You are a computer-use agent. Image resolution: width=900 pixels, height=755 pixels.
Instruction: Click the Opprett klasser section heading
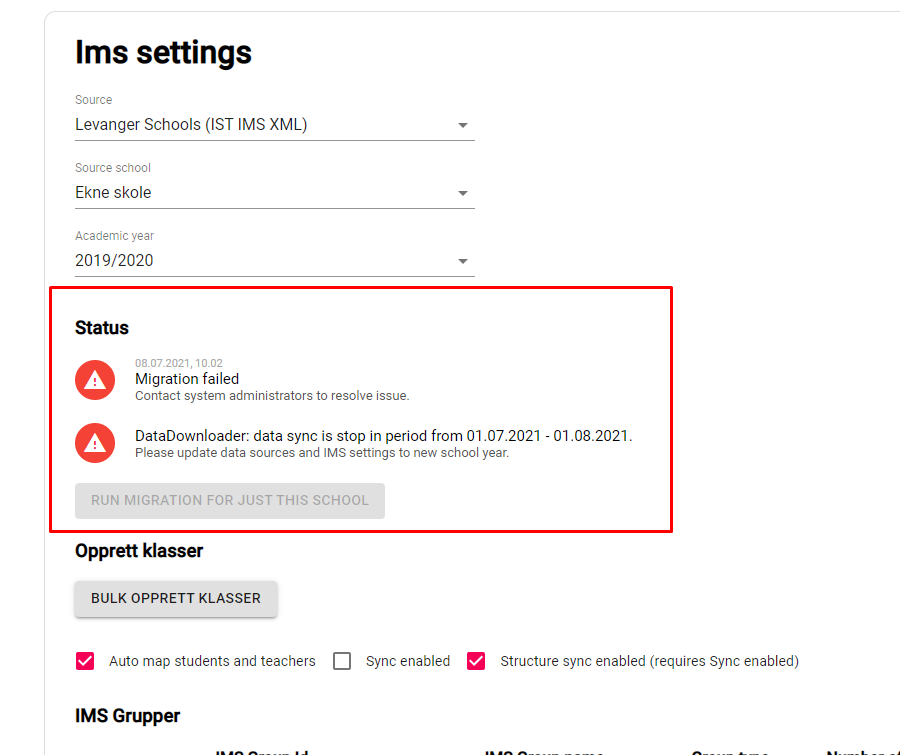(x=139, y=551)
